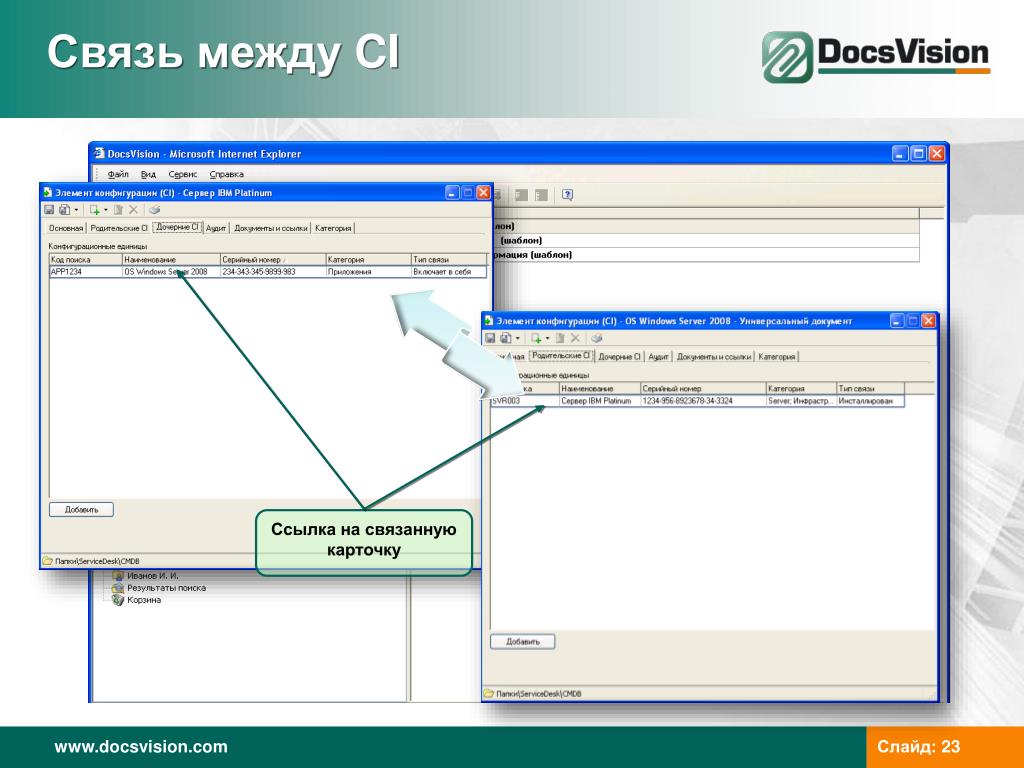Open Документы и ссылки tab in OS Windows Server 2008 window
The width and height of the screenshot is (1024, 768).
[714, 357]
